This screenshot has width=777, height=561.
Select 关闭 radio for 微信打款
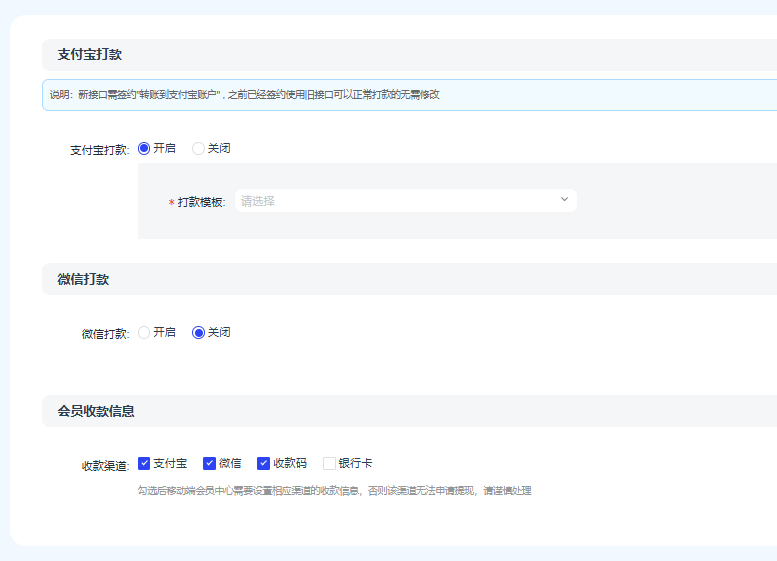coord(198,332)
